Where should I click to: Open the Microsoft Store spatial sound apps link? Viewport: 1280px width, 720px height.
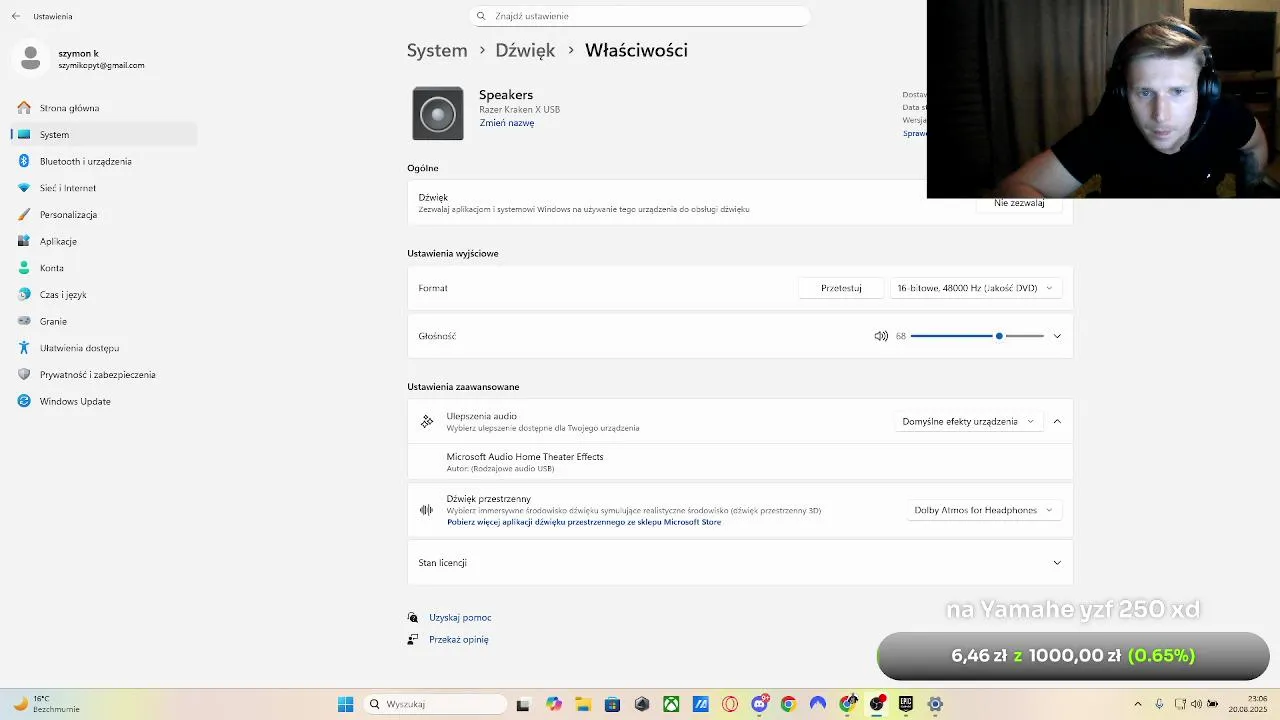click(x=584, y=522)
